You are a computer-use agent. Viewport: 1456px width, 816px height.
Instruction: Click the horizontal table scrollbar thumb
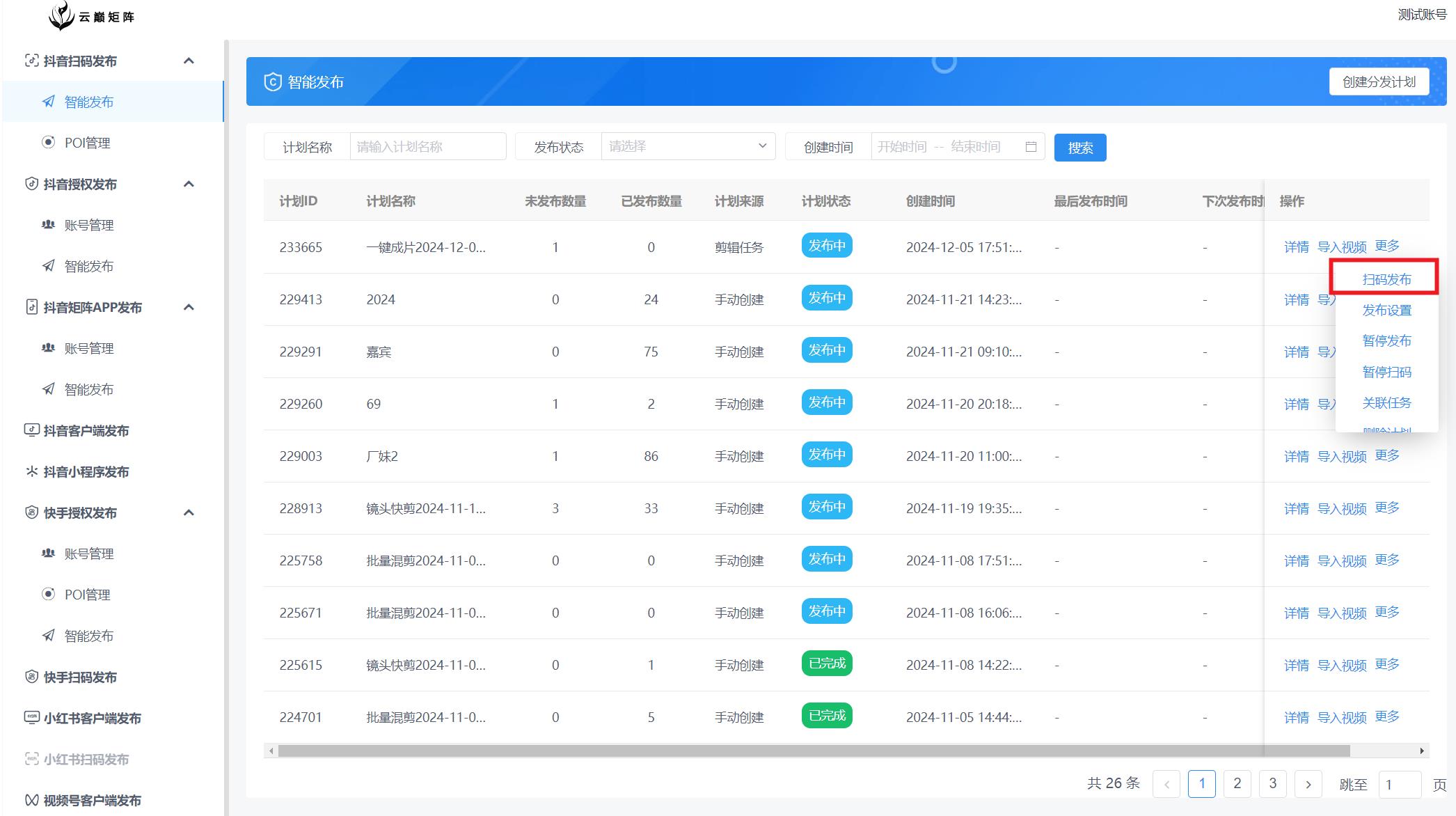click(x=814, y=751)
